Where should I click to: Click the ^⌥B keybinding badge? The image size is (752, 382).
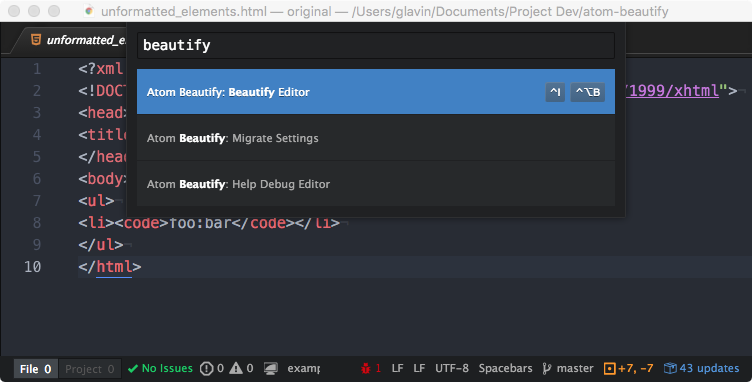pos(588,92)
